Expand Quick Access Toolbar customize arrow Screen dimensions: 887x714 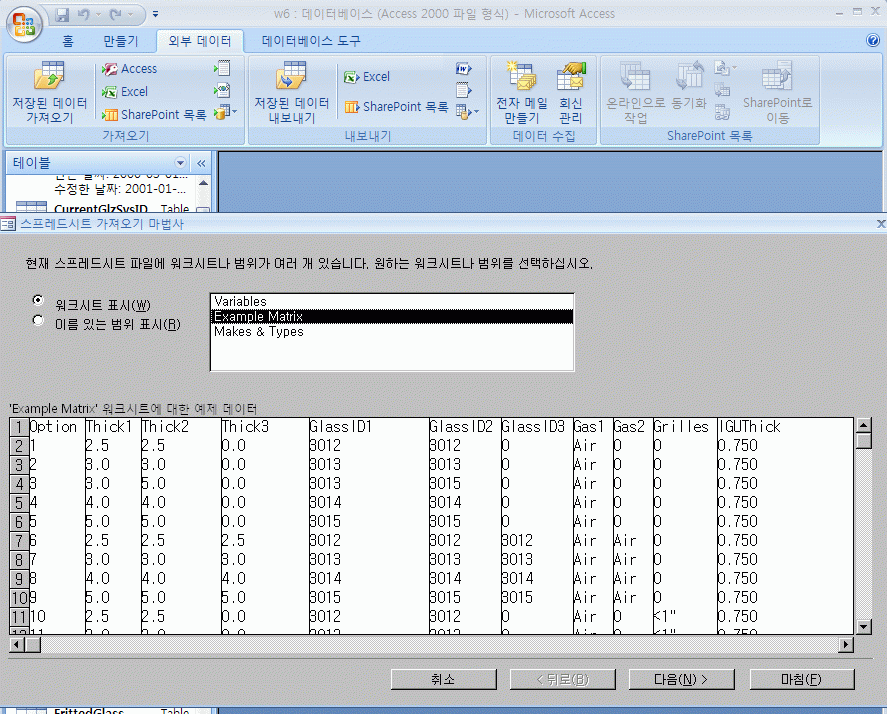(157, 16)
